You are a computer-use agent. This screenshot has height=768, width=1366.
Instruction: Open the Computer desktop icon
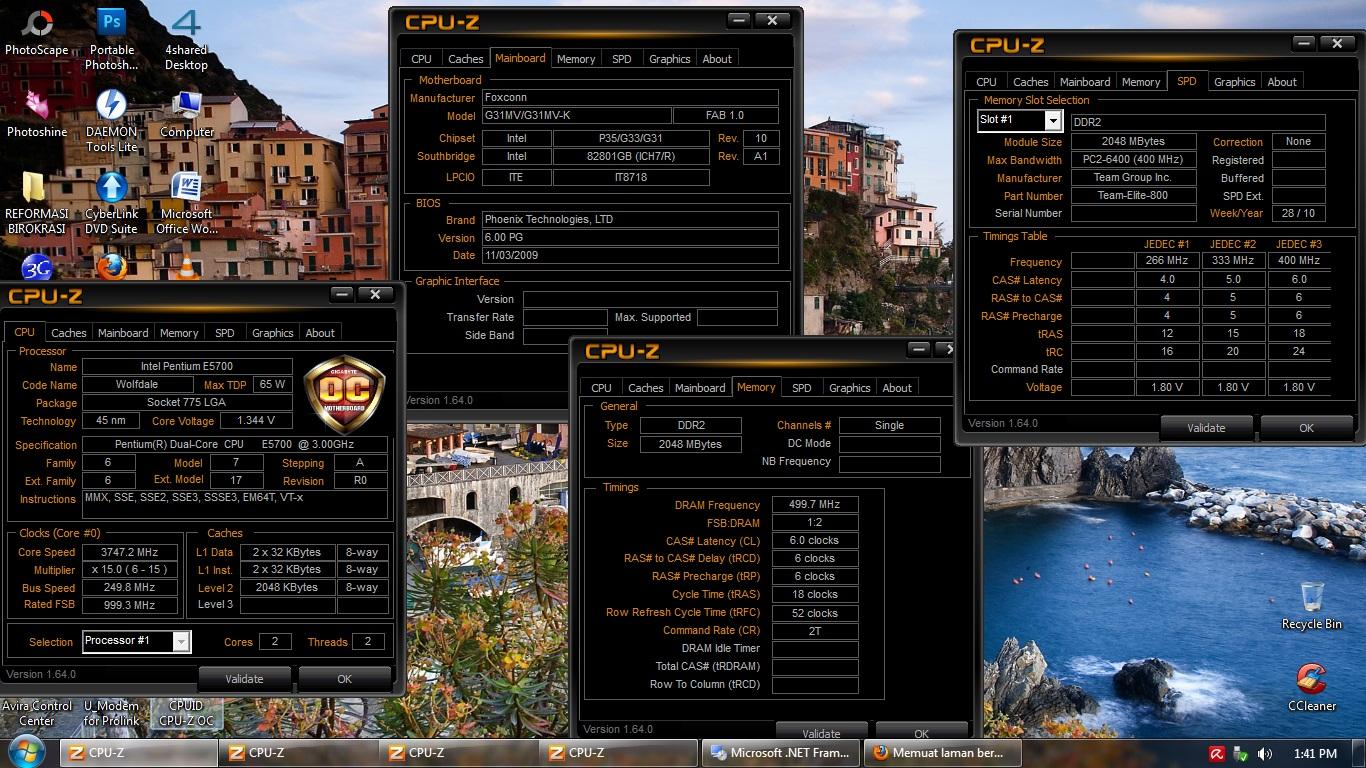click(x=187, y=113)
